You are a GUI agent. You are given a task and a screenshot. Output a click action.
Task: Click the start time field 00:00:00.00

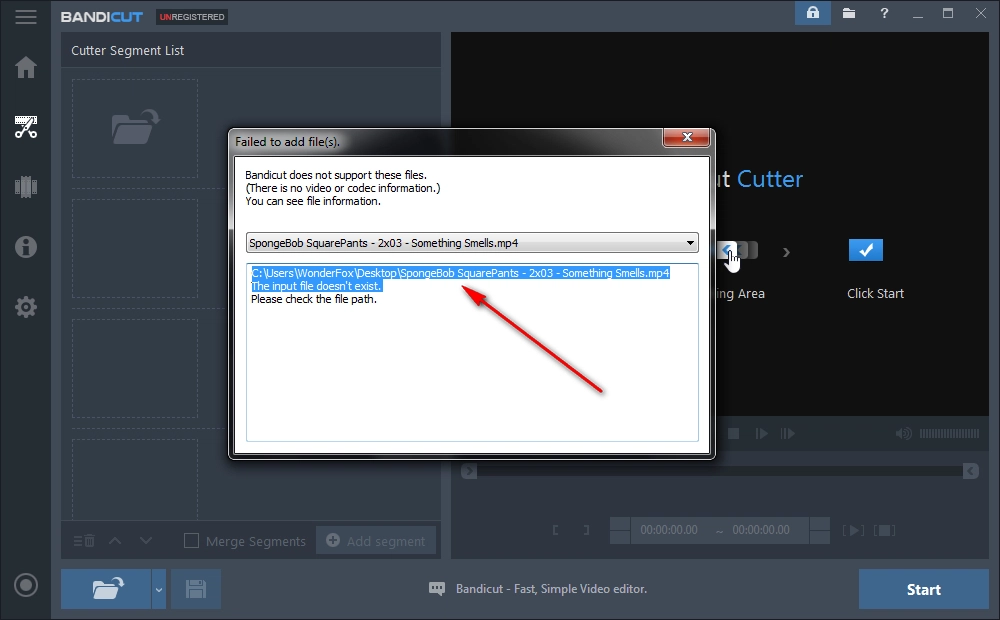(x=669, y=530)
